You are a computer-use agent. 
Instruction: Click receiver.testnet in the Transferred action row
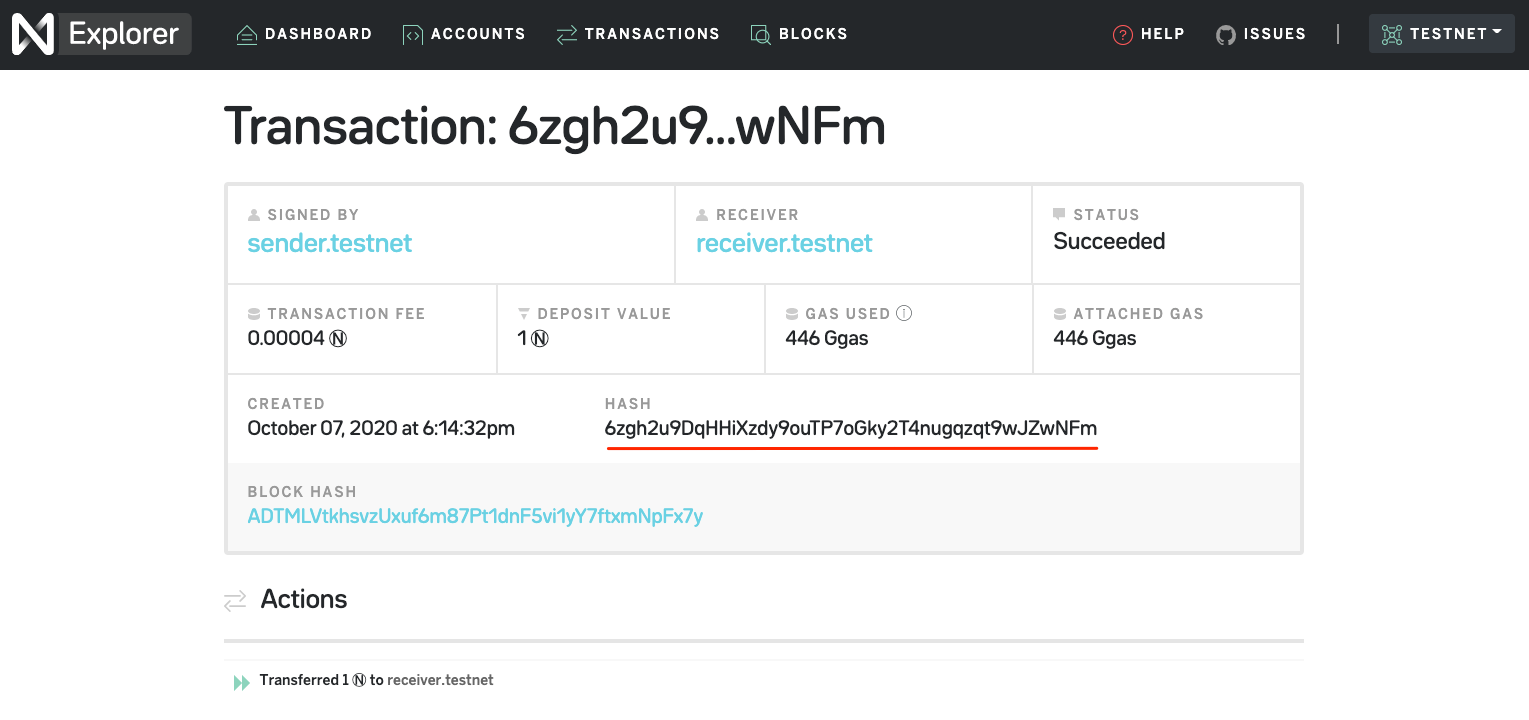point(440,679)
